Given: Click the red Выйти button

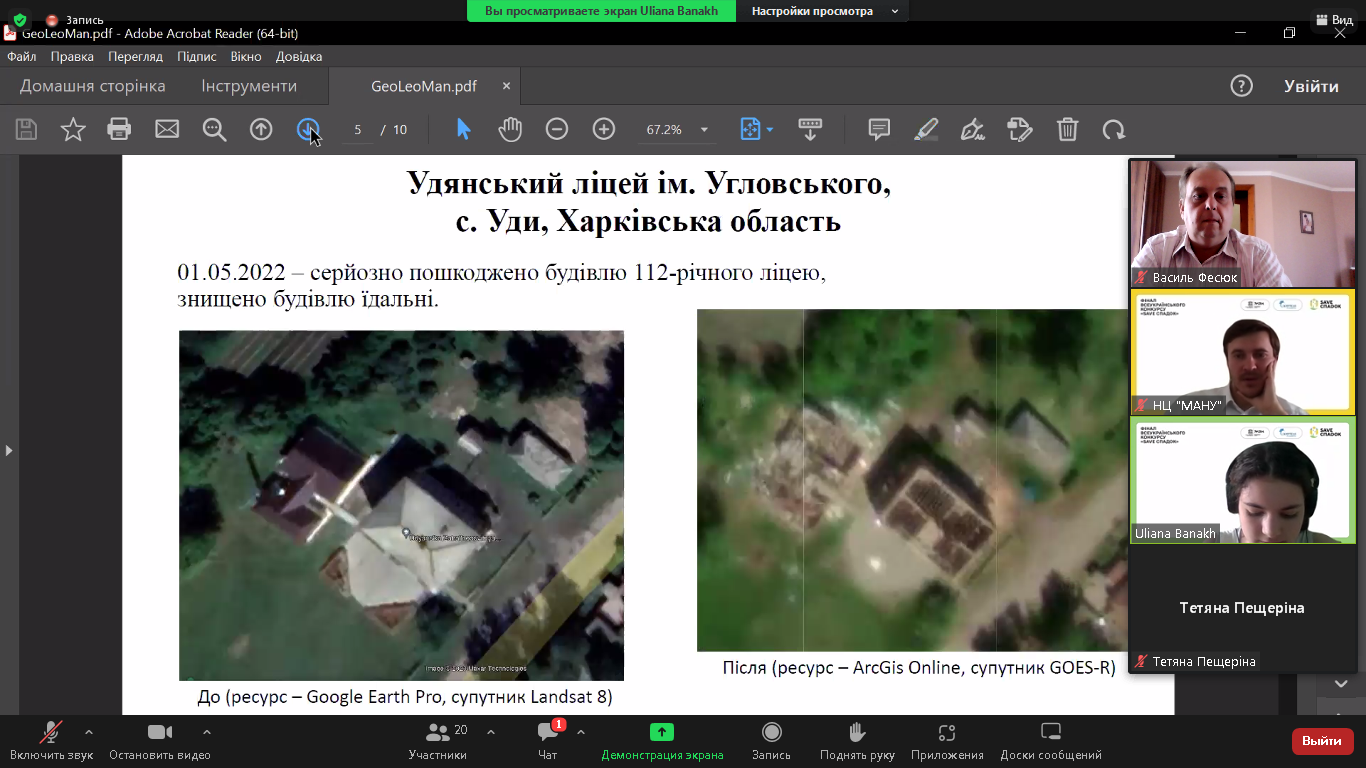Looking at the screenshot, I should pos(1322,741).
